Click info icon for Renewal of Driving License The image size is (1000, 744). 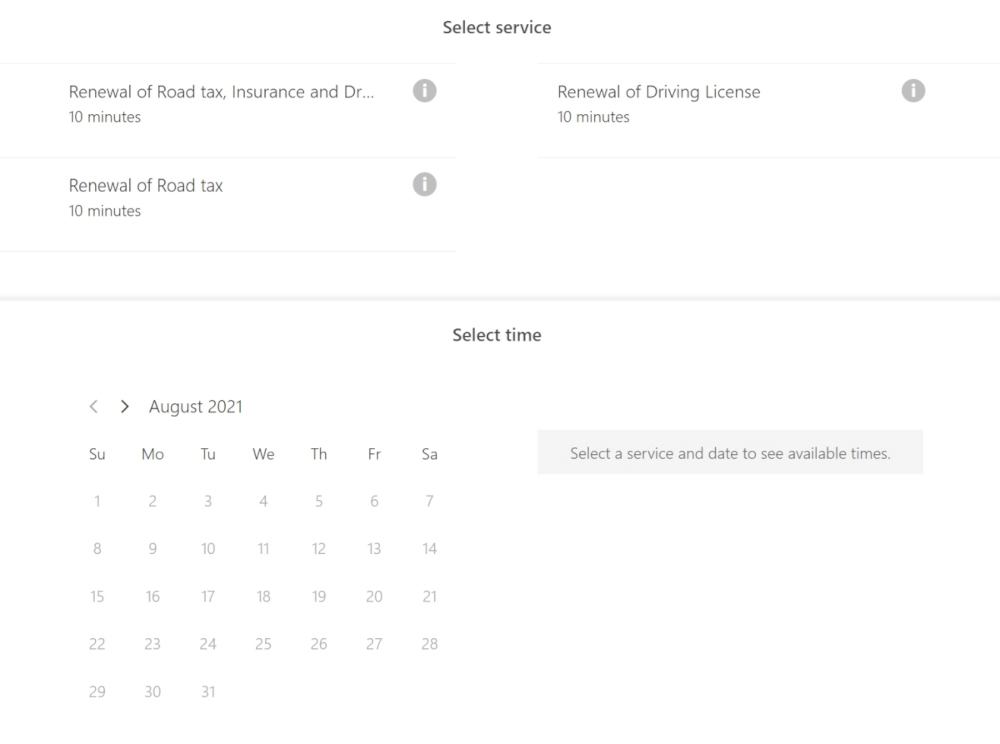[x=912, y=91]
